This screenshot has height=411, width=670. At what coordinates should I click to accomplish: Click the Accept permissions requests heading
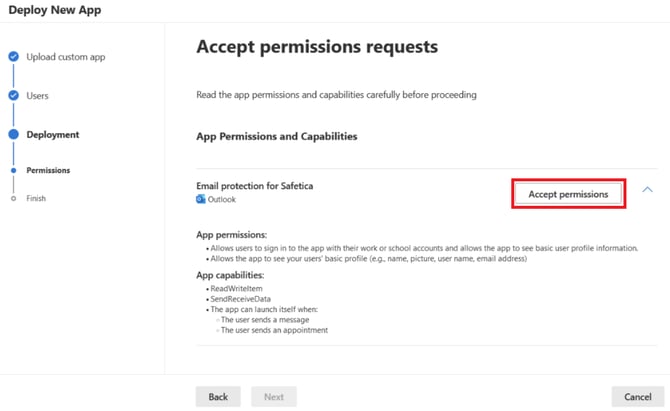(x=316, y=47)
